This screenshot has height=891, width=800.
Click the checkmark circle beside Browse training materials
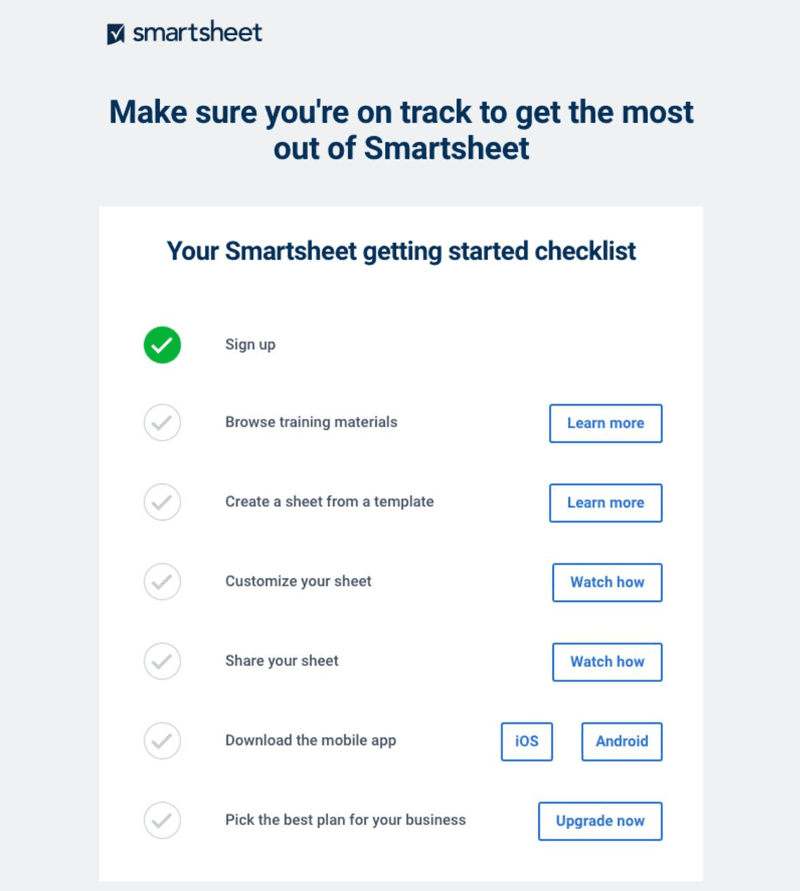coord(162,423)
